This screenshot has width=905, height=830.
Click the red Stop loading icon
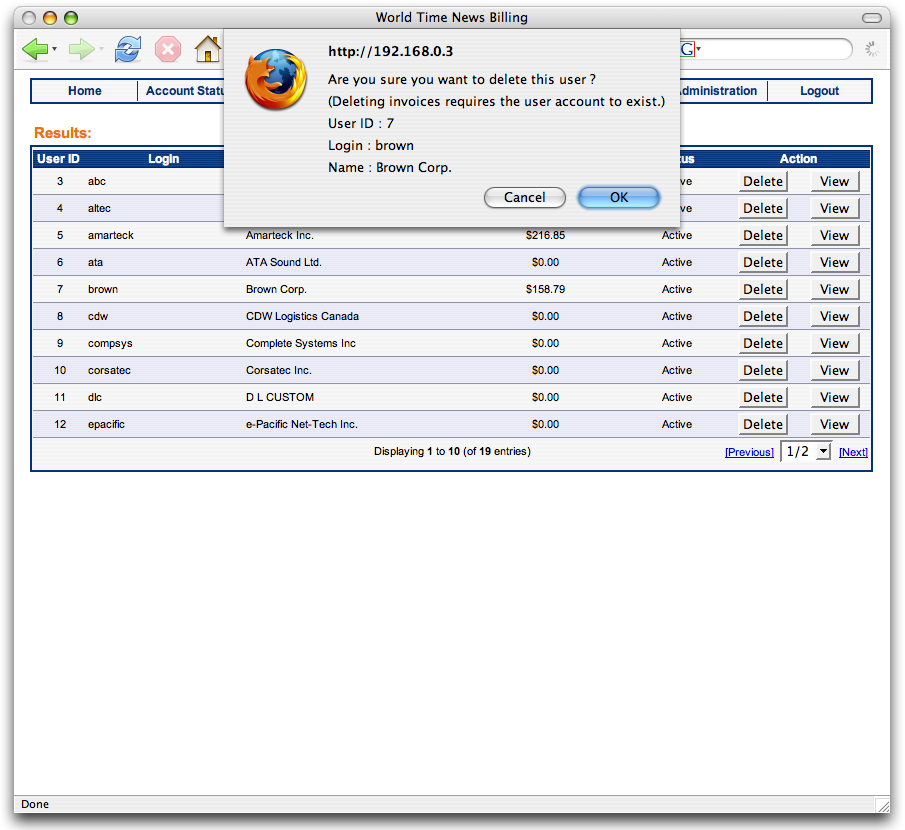tap(168, 49)
